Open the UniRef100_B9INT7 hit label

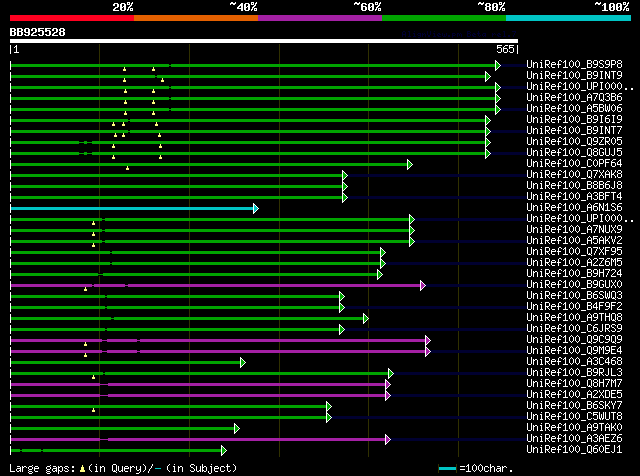click(574, 131)
